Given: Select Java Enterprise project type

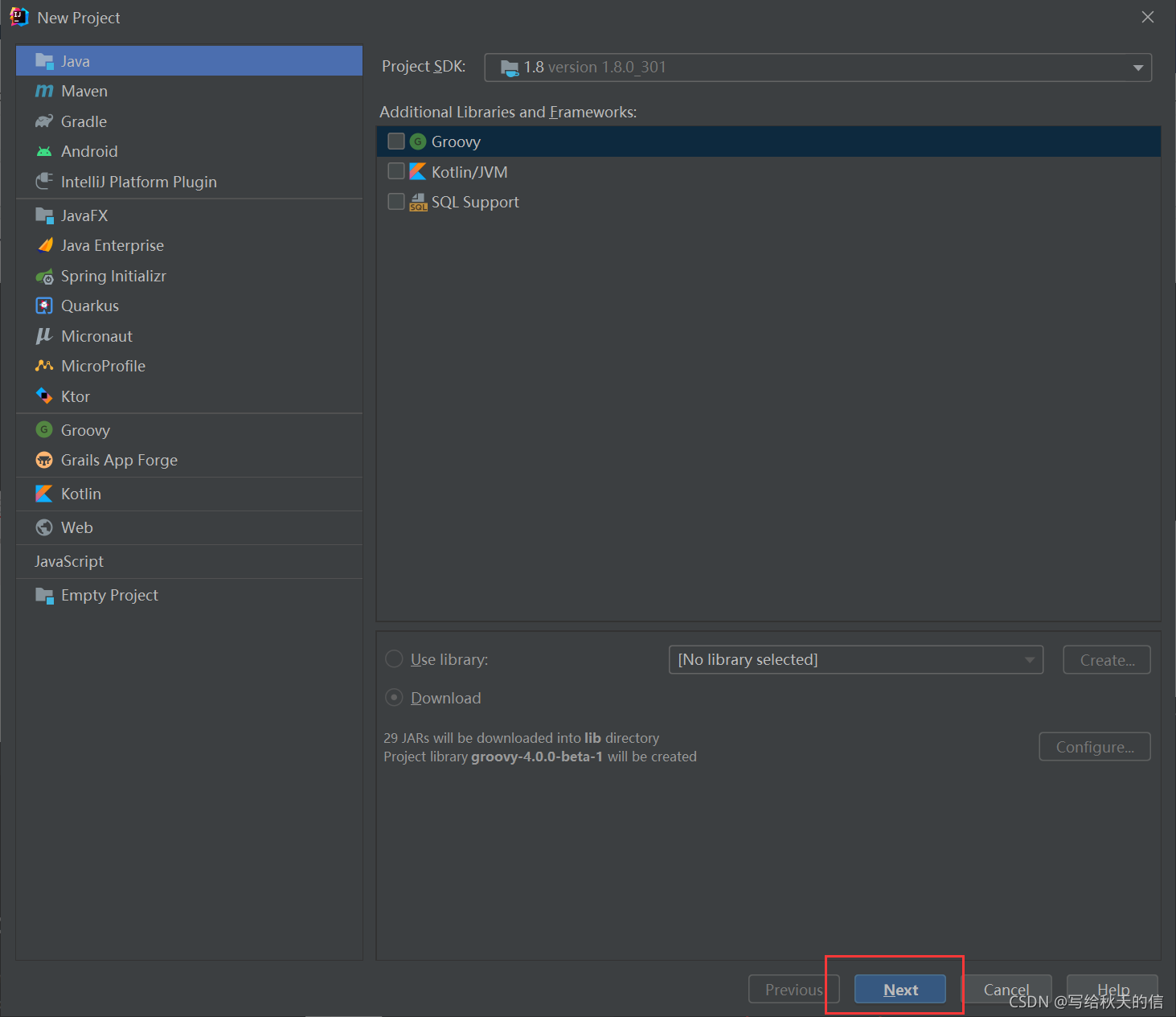Looking at the screenshot, I should pyautogui.click(x=190, y=245).
